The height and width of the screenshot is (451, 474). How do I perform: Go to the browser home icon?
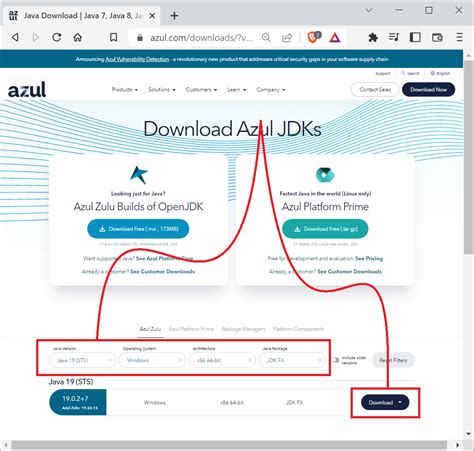click(x=78, y=37)
